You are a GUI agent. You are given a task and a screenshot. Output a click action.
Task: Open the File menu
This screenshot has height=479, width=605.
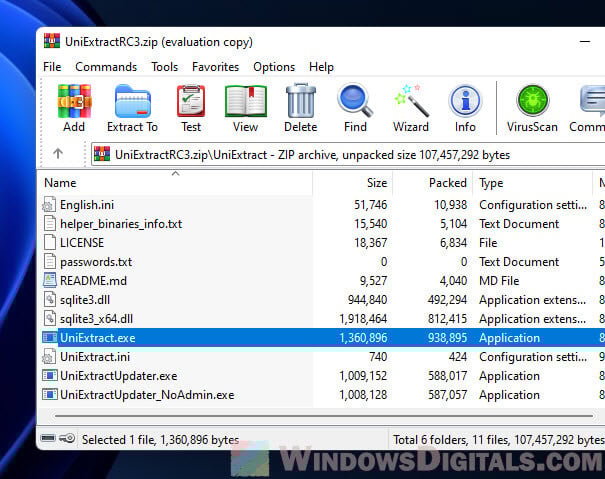[x=52, y=67]
